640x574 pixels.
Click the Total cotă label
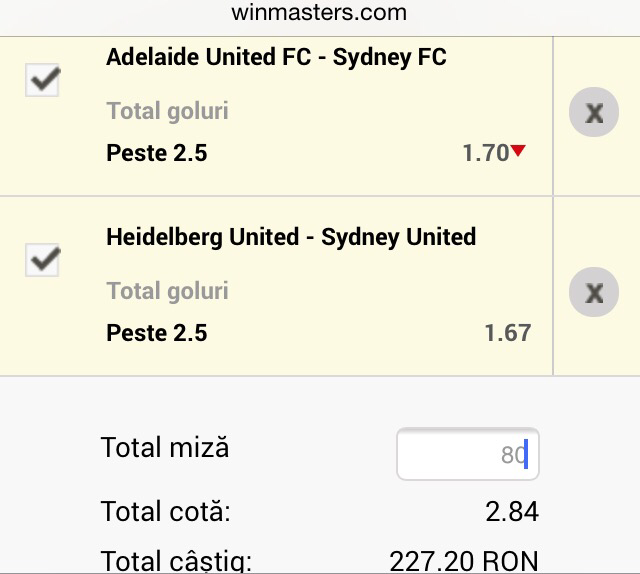(165, 513)
